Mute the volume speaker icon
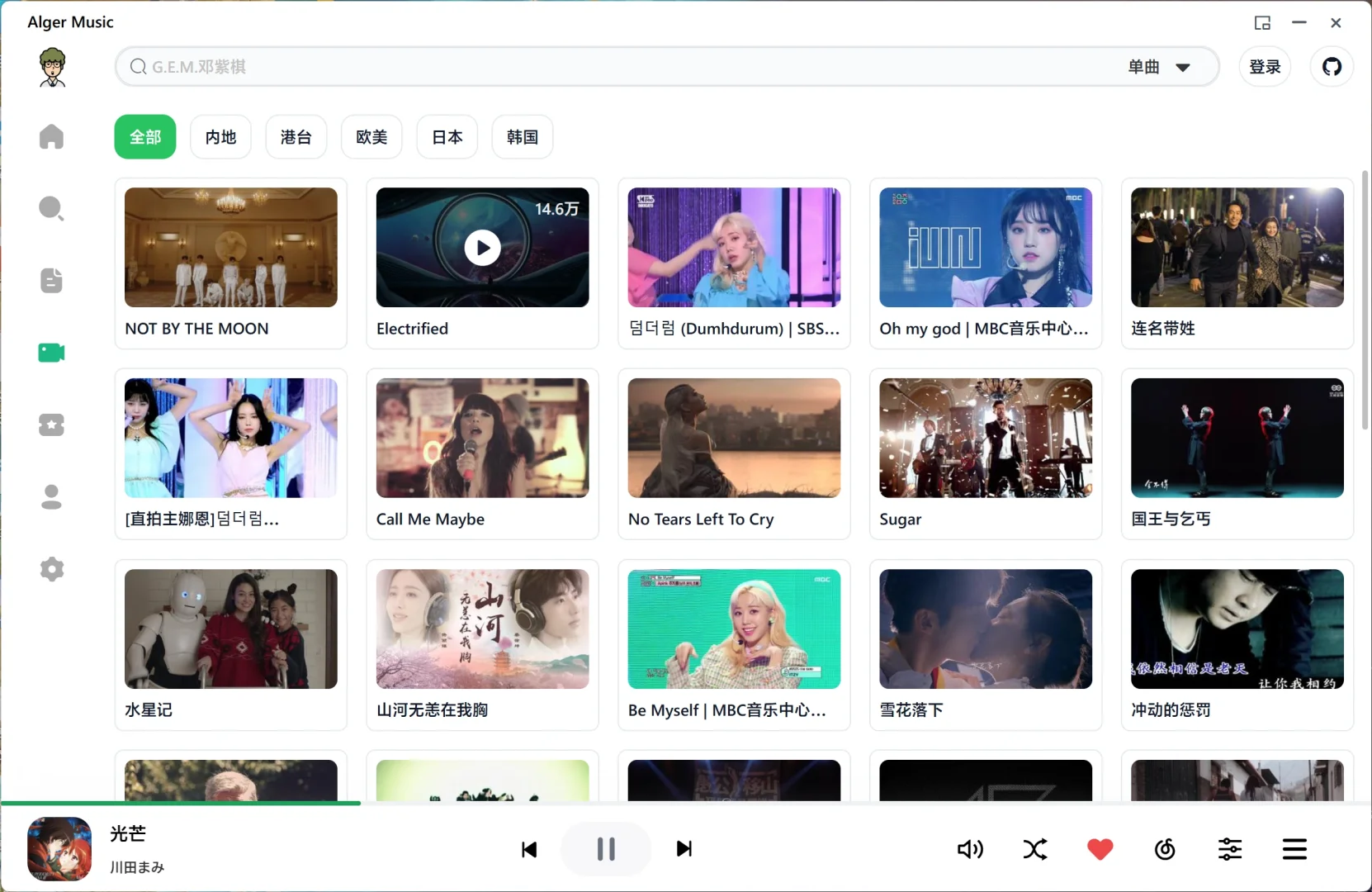Image resolution: width=1372 pixels, height=892 pixels. pos(969,849)
